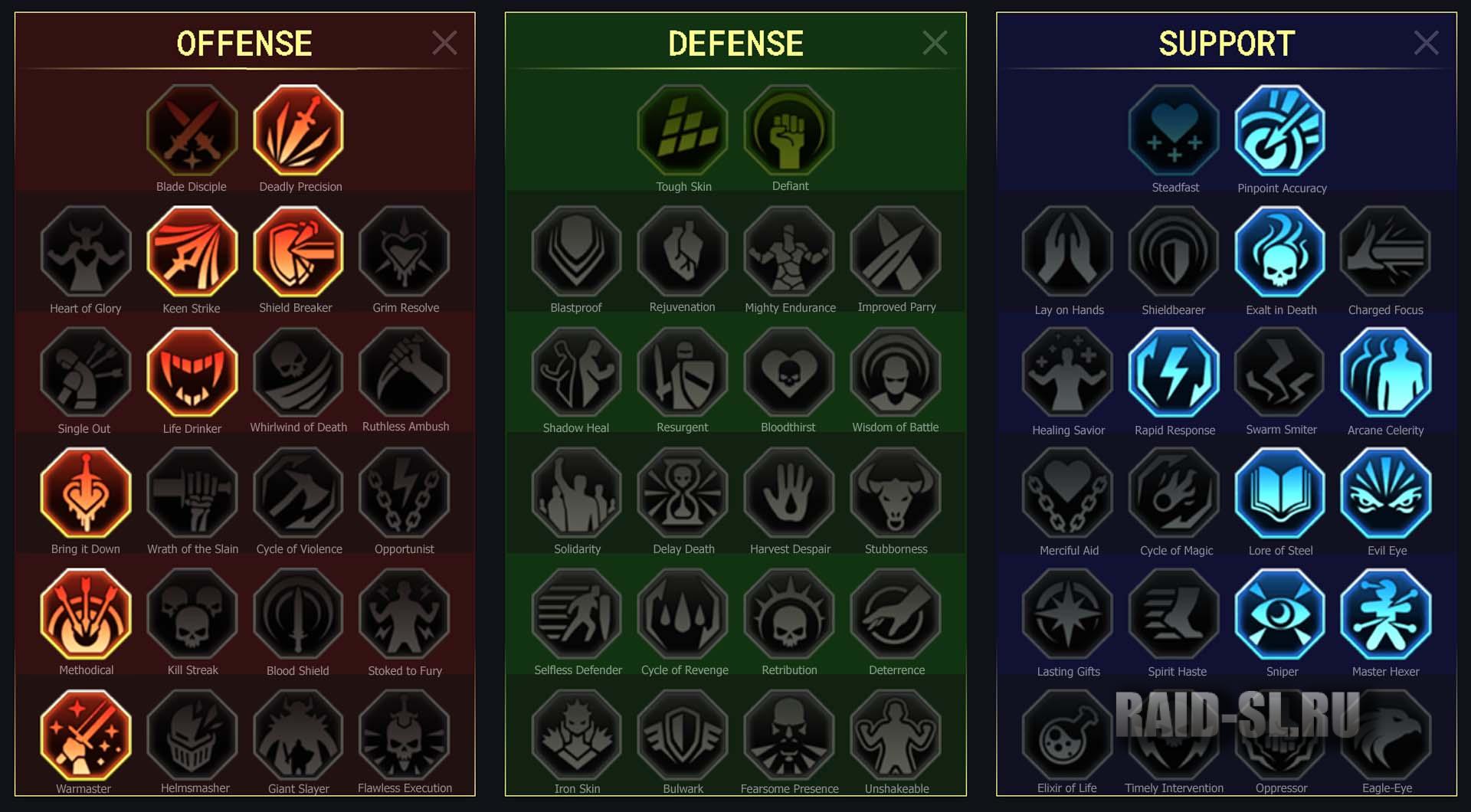Click the Elixir of Life potion icon

click(1067, 735)
